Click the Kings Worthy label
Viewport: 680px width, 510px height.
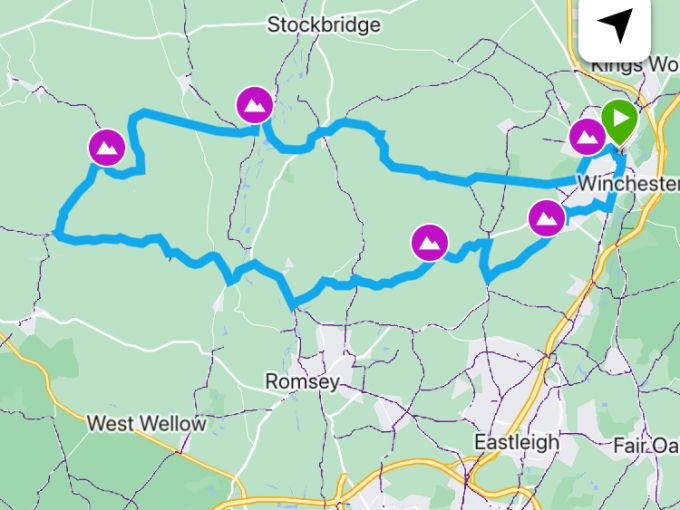635,66
